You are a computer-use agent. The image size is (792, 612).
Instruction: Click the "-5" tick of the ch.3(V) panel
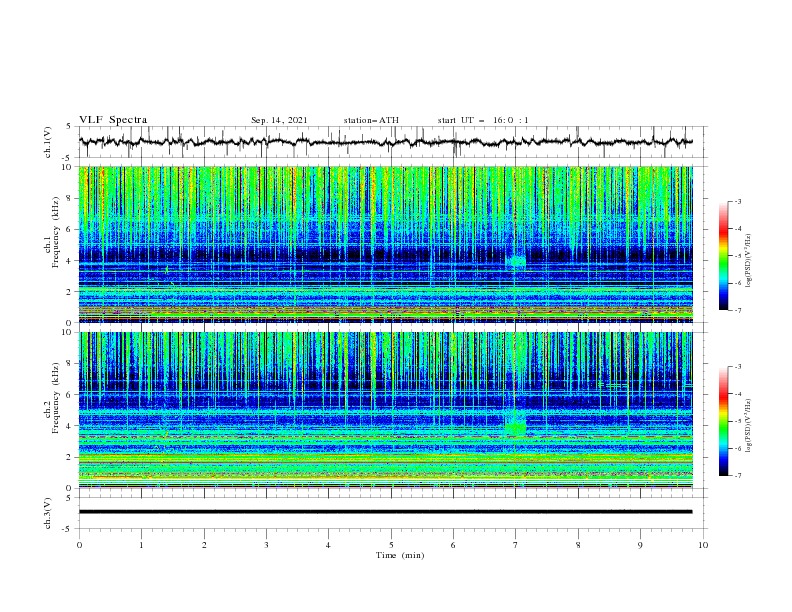point(67,529)
